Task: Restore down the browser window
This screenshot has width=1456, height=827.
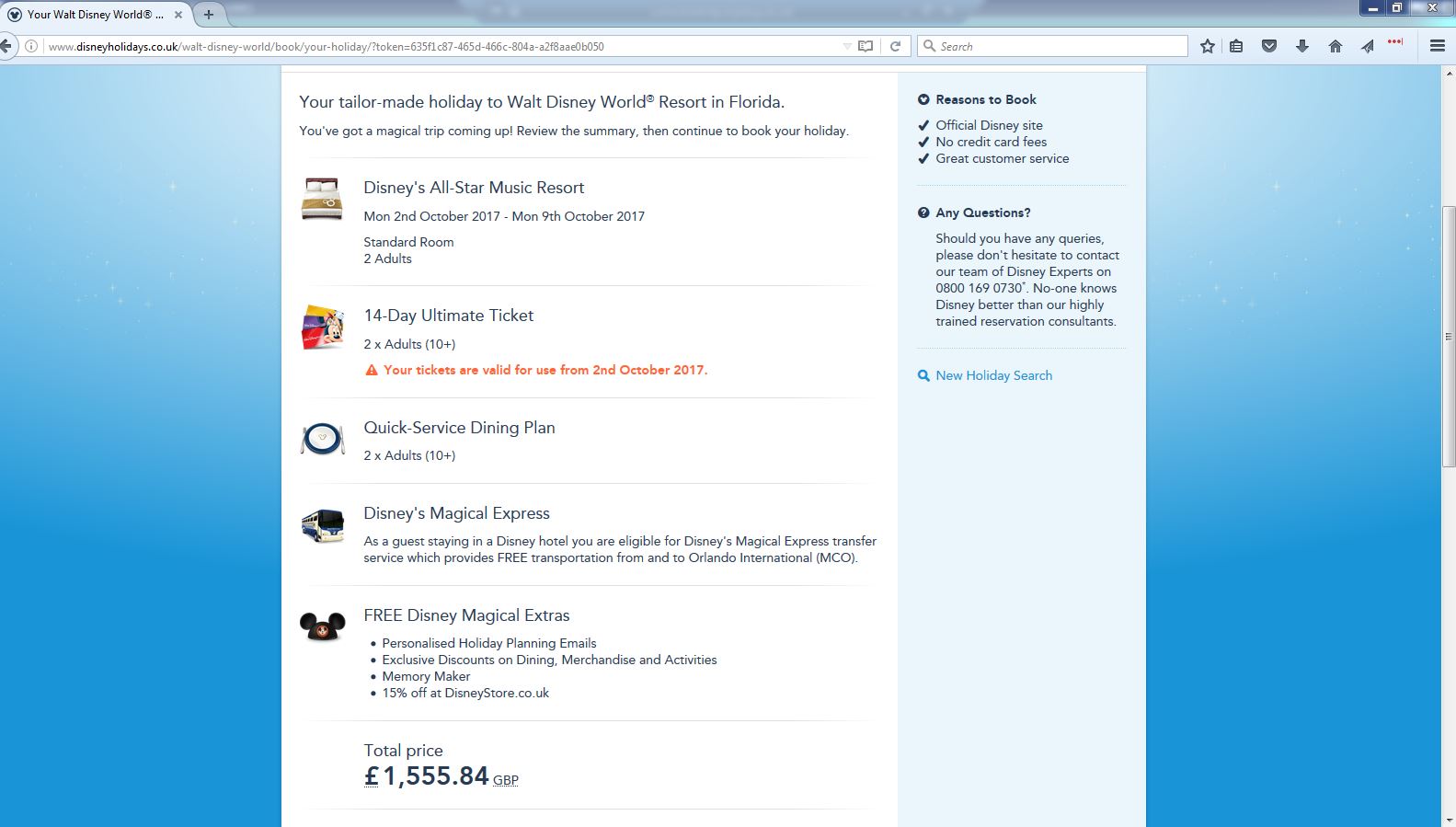Action: pyautogui.click(x=1396, y=7)
